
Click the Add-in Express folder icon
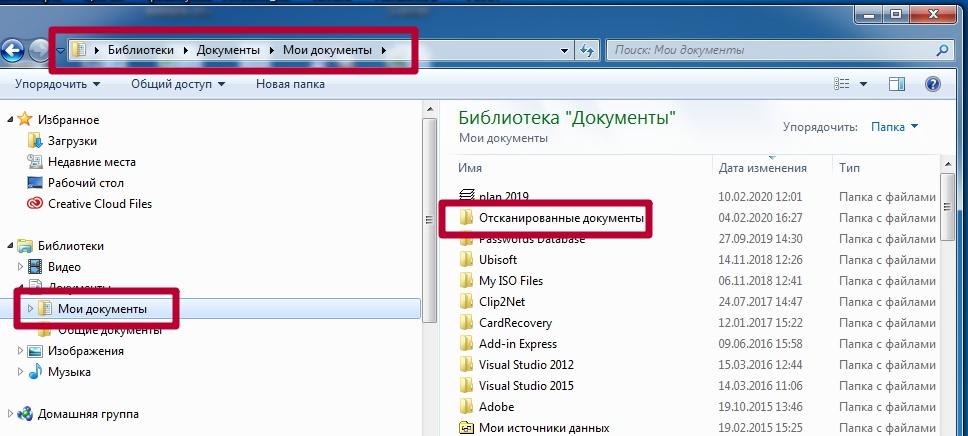click(x=467, y=343)
